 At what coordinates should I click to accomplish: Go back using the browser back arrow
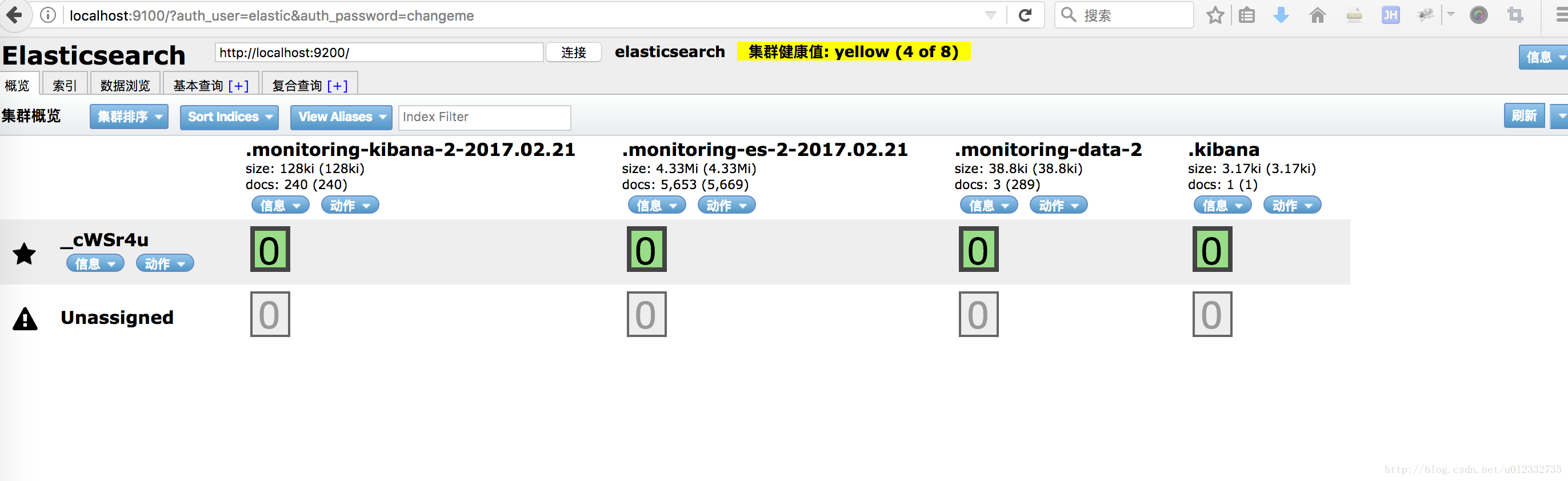point(14,15)
